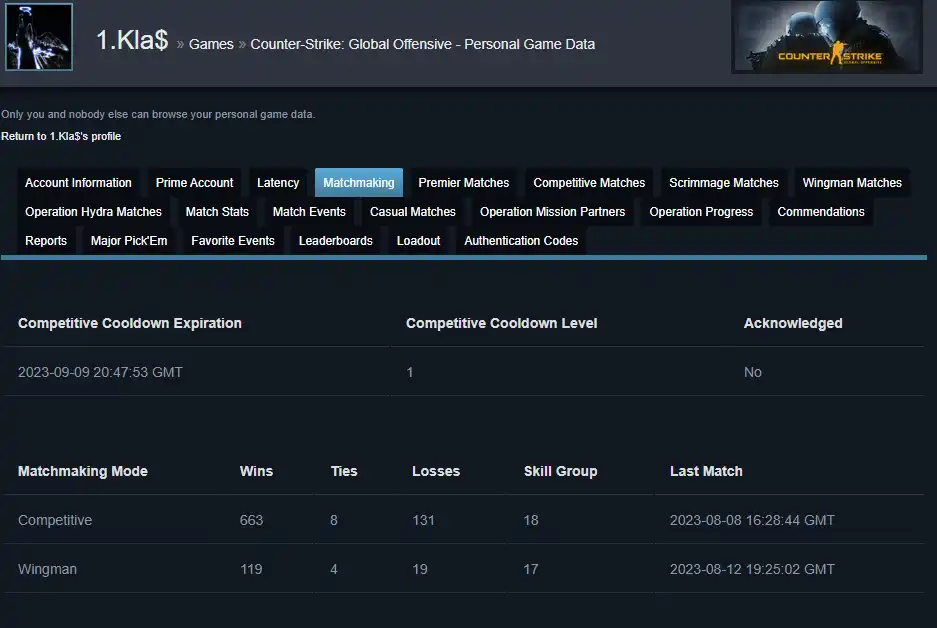View the Premier Matches tab
The width and height of the screenshot is (937, 628).
464,183
